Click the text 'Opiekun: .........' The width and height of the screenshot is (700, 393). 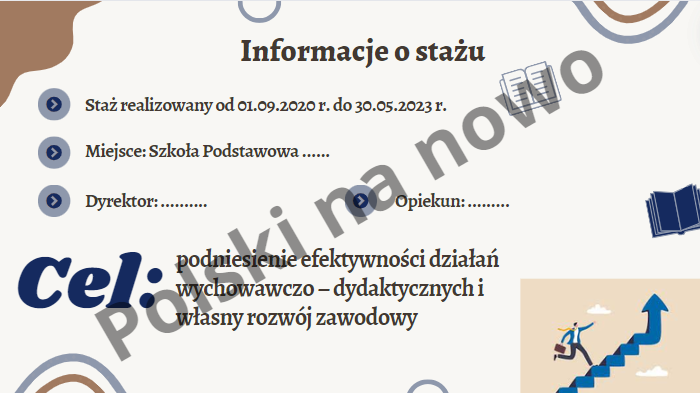[452, 201]
